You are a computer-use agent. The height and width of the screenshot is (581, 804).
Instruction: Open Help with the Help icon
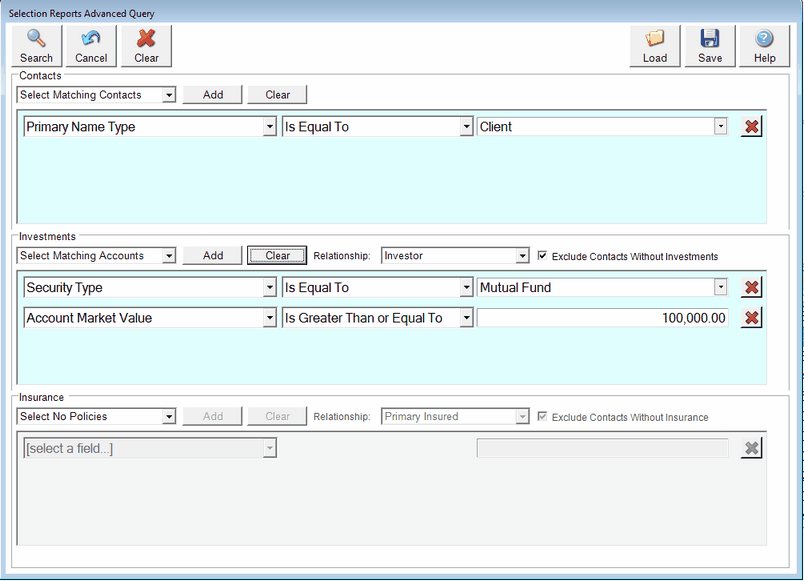tap(764, 45)
